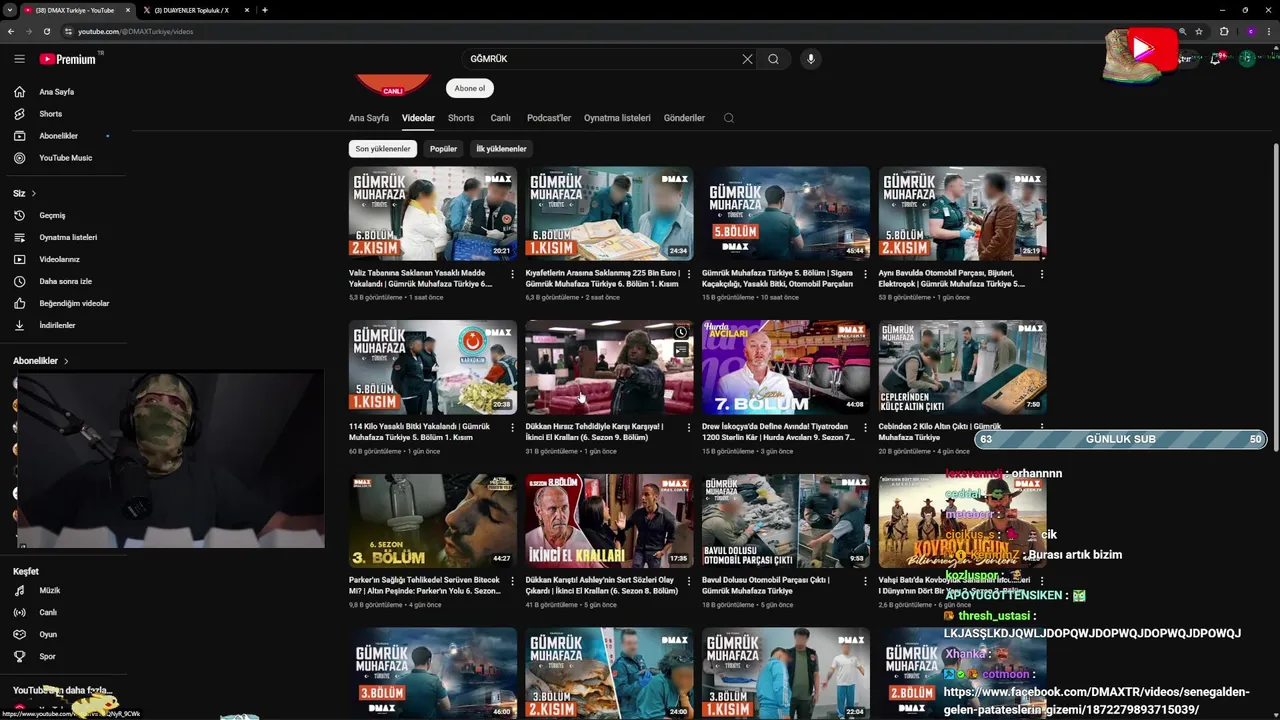Open options menu for Kıyafetlerin Arasına video

click(689, 274)
